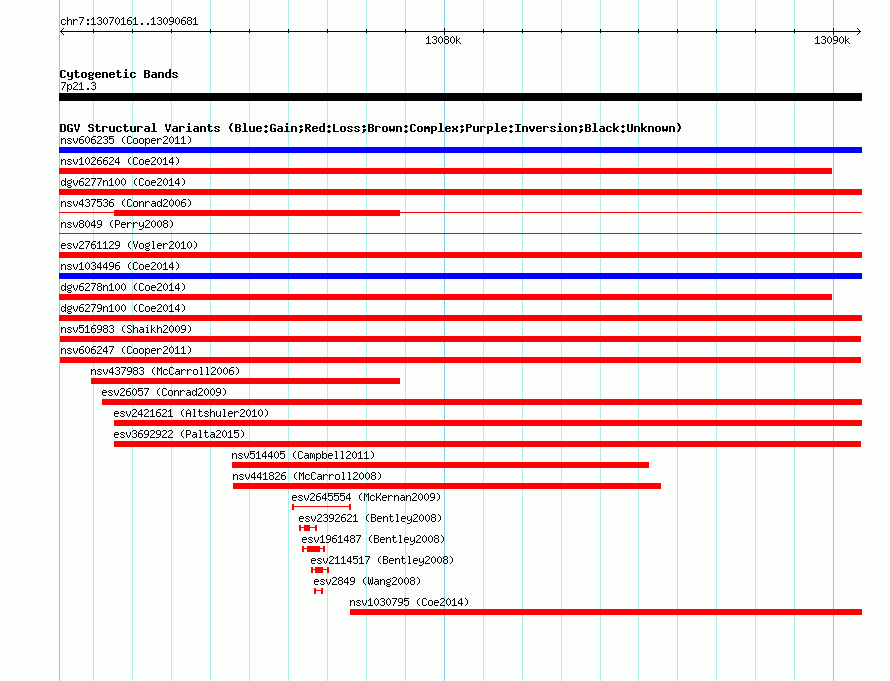This screenshot has height=681, width=890.
Task: Select the nsv1026624 (Coe2014) variant label
Action: (x=120, y=161)
